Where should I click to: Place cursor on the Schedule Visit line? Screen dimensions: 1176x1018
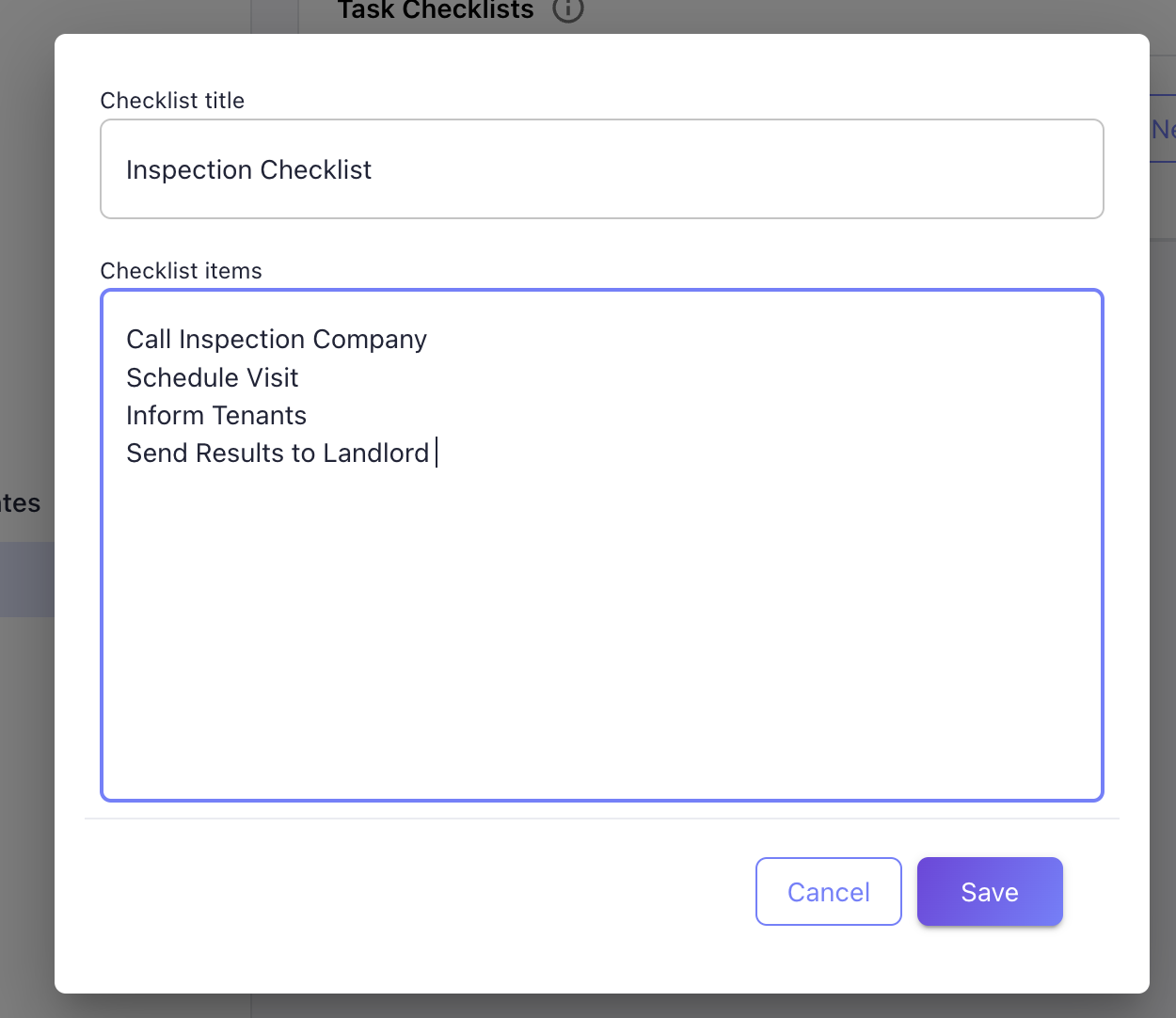[212, 377]
